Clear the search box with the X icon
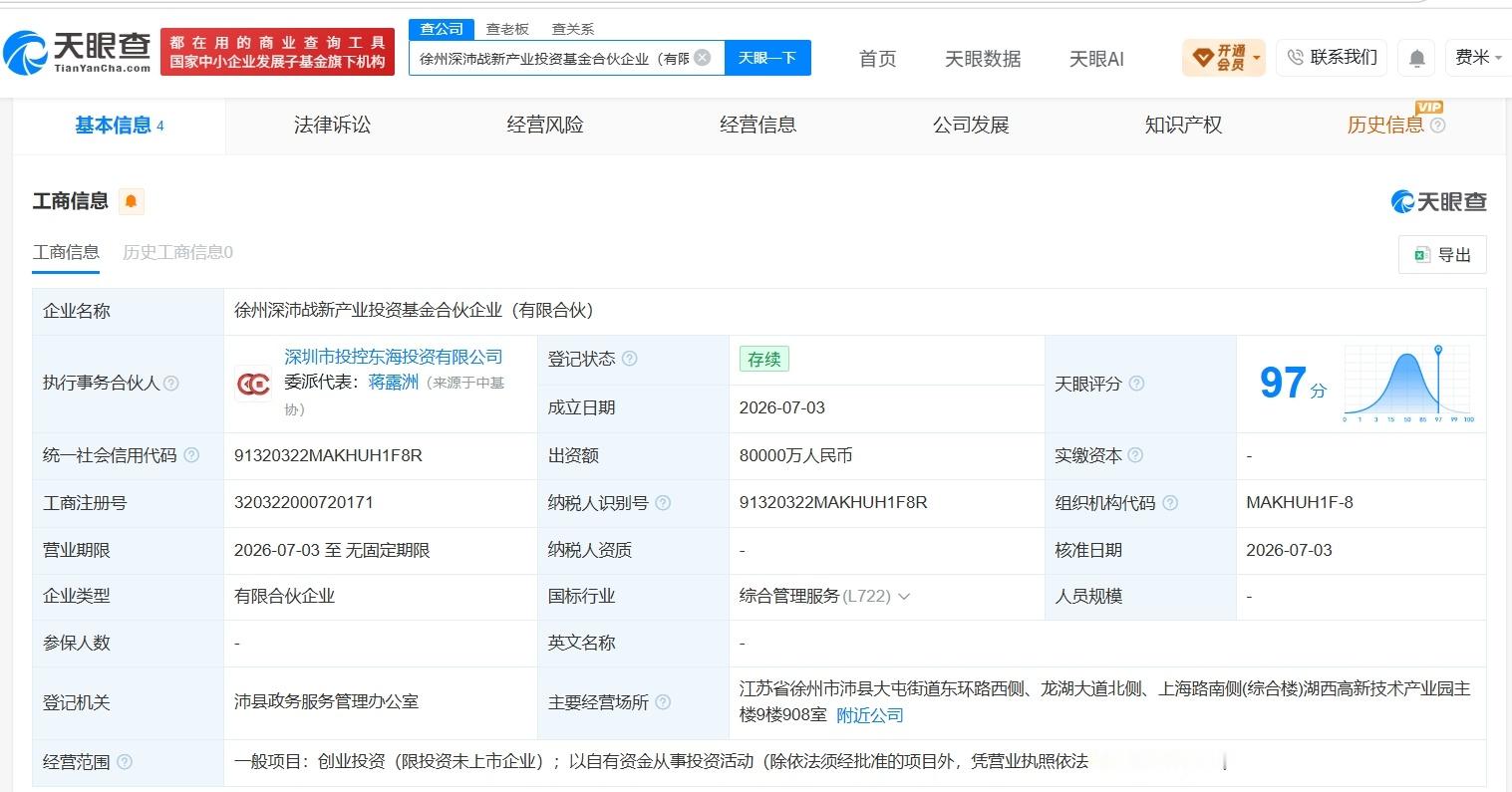 coord(702,58)
